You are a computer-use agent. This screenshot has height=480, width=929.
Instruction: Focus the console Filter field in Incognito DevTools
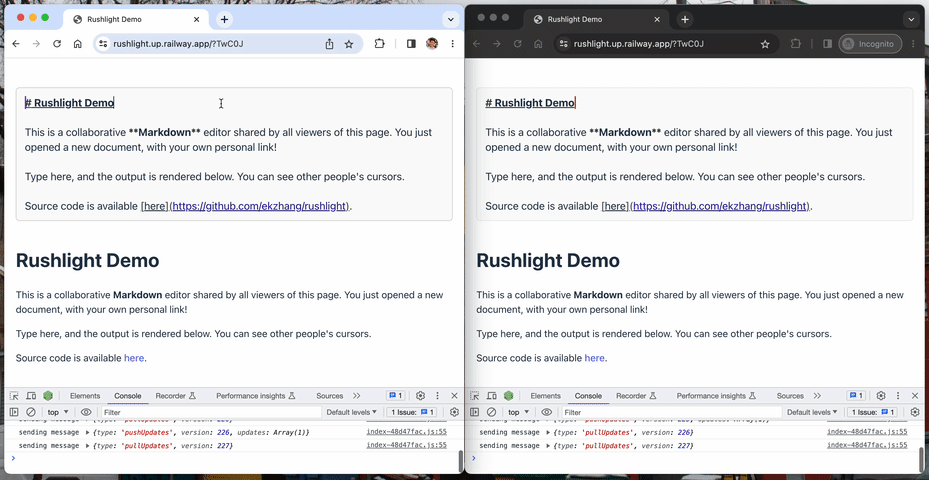tap(671, 412)
